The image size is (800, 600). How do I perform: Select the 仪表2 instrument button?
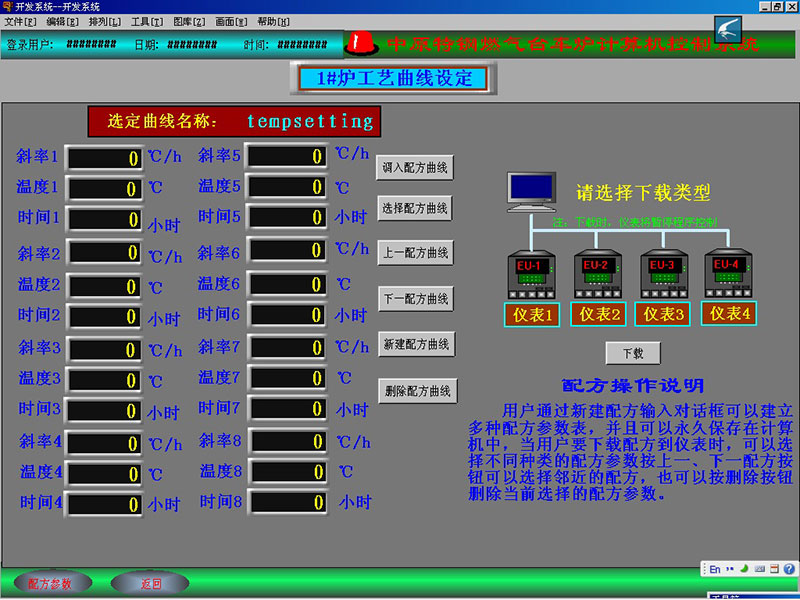click(x=597, y=314)
